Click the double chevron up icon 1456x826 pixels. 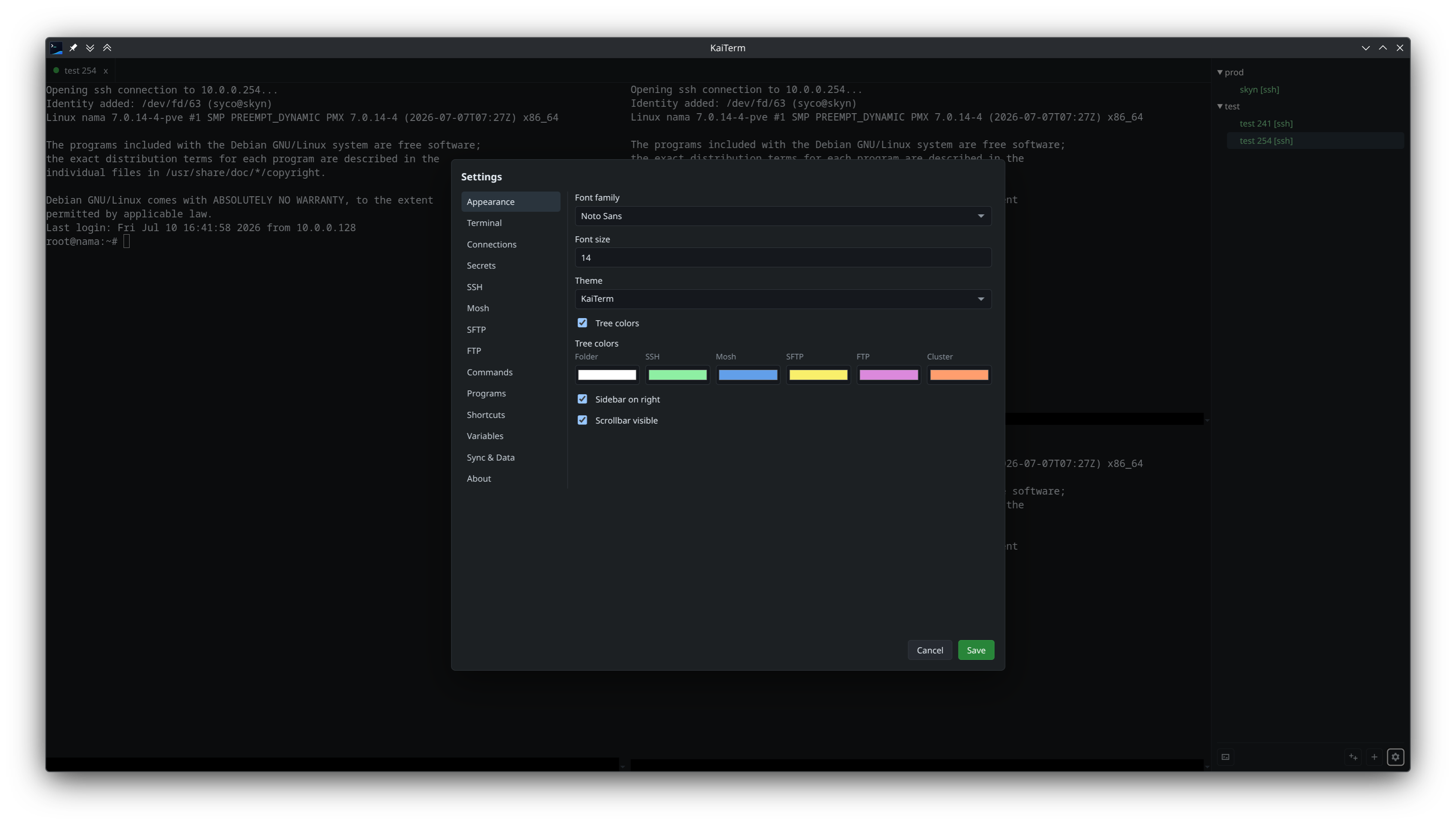[x=107, y=48]
